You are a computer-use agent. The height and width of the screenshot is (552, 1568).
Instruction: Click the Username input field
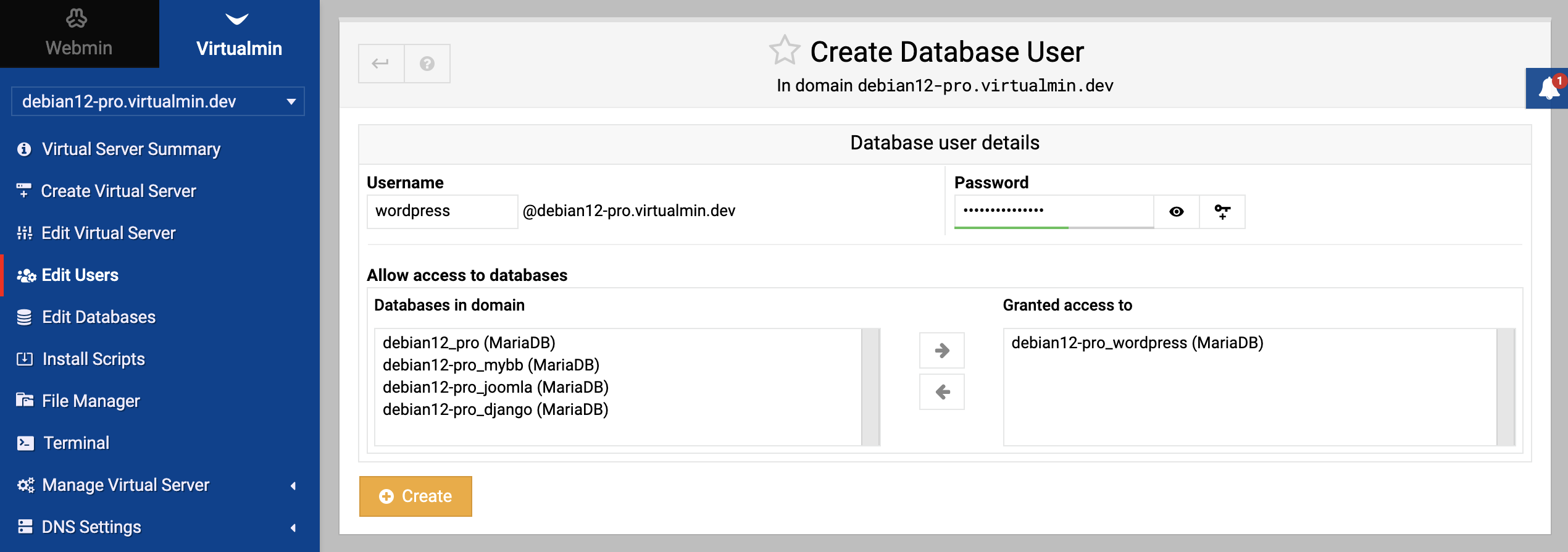coord(443,211)
